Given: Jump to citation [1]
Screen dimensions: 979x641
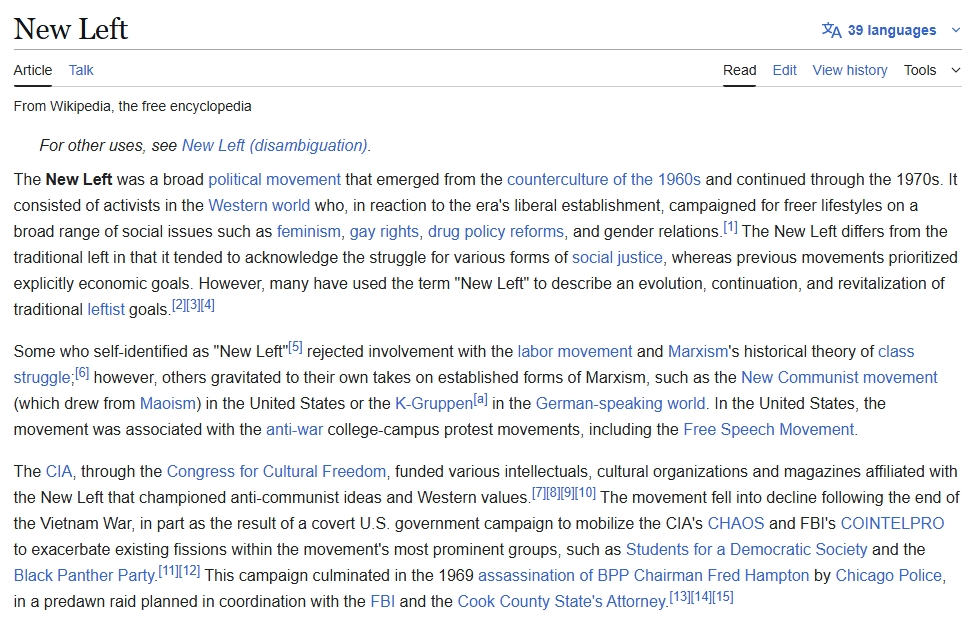Looking at the screenshot, I should [731, 227].
